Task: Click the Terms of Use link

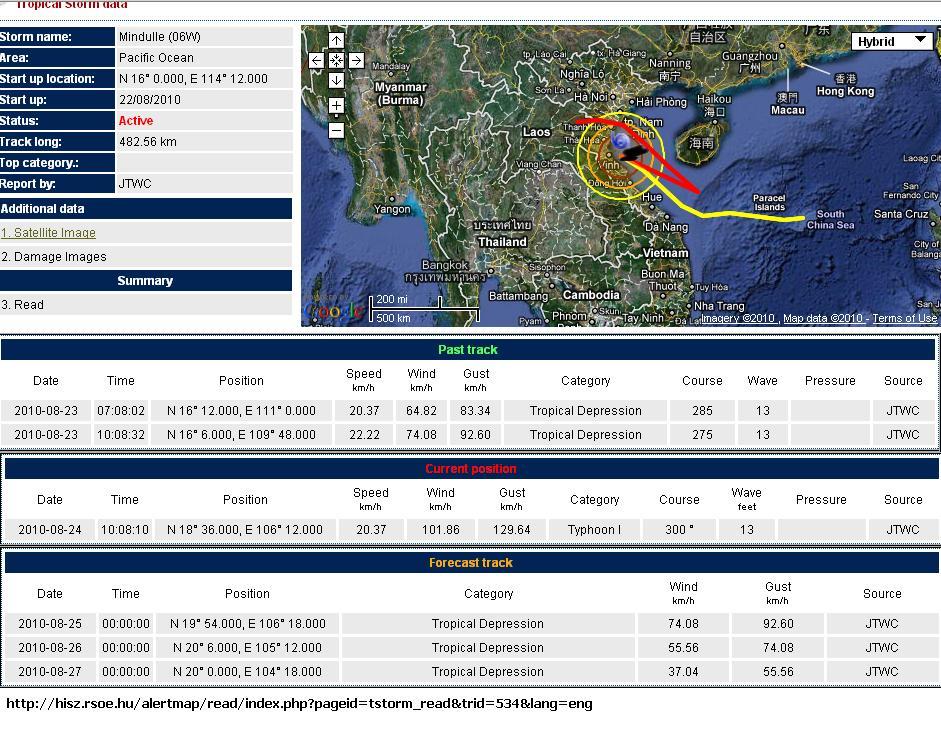Action: (x=904, y=319)
